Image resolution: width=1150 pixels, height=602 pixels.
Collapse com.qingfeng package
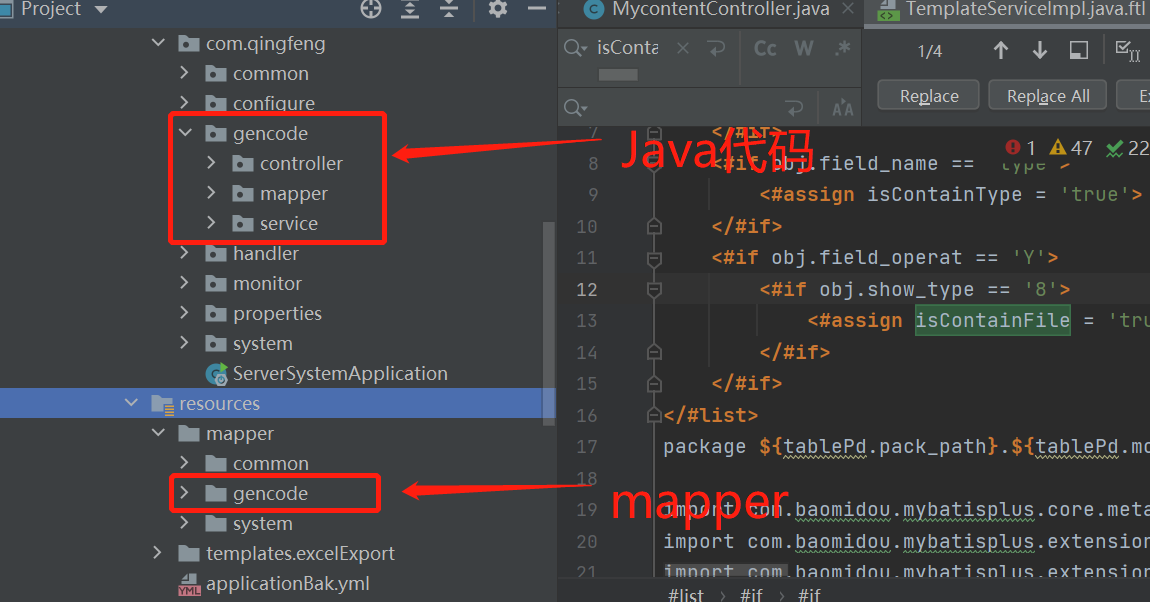[x=158, y=43]
